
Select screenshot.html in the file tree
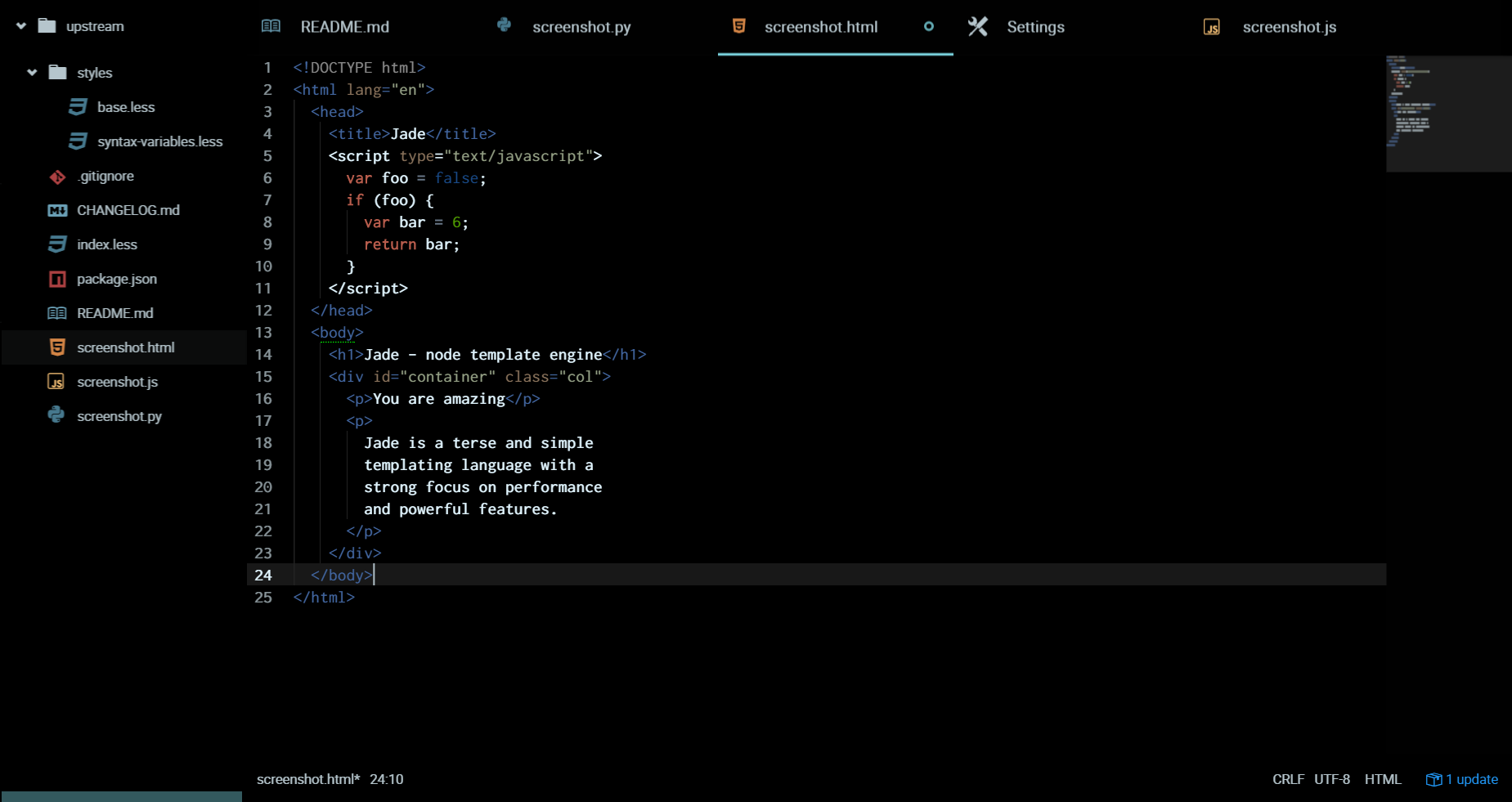[x=126, y=347]
